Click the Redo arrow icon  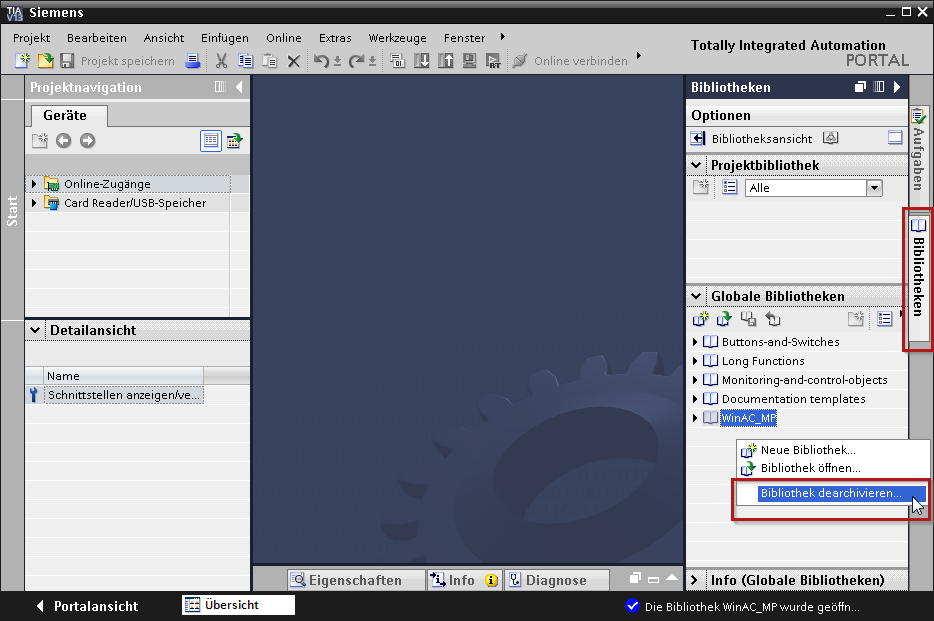pyautogui.click(x=356, y=61)
